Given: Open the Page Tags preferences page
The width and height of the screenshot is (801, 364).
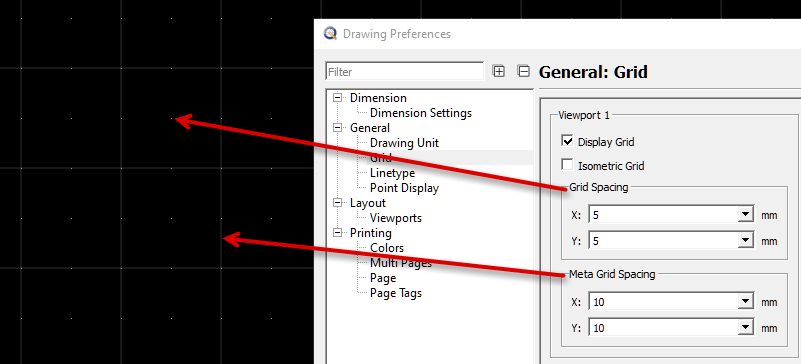Looking at the screenshot, I should pos(396,293).
